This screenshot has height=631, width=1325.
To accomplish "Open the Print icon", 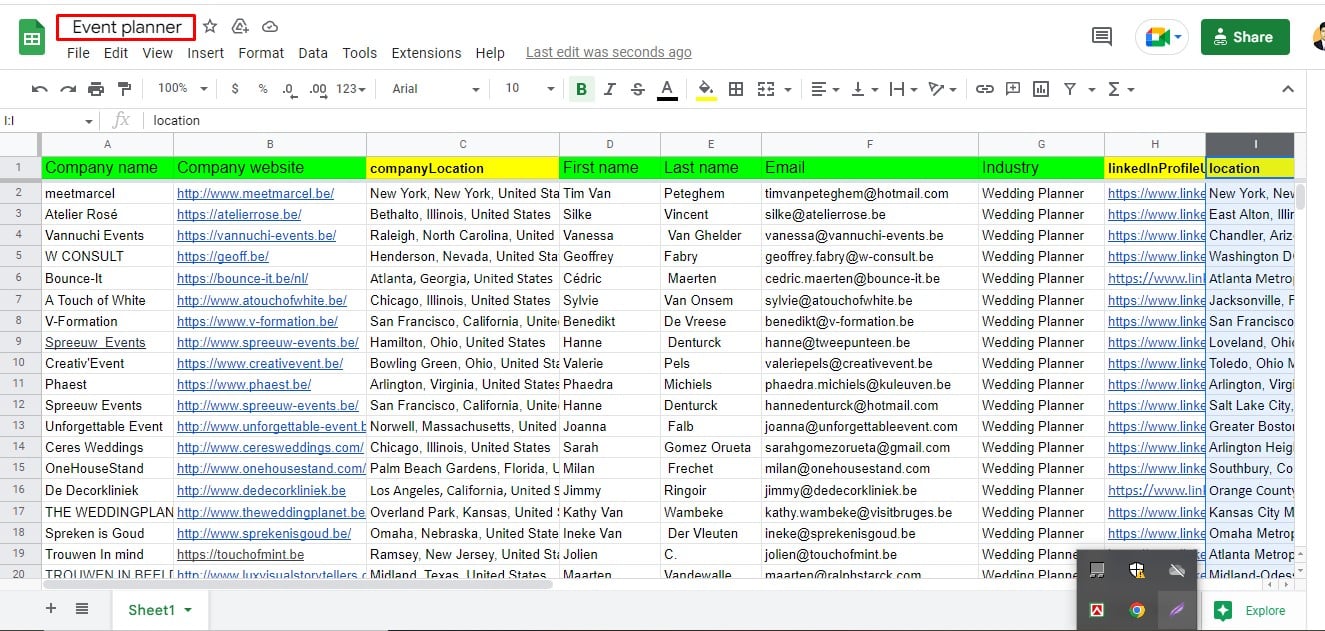I will (x=96, y=88).
